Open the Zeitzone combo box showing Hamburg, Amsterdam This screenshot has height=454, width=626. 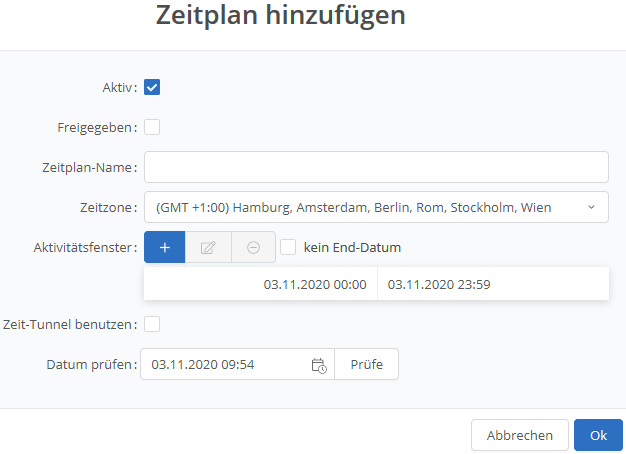click(x=366, y=207)
